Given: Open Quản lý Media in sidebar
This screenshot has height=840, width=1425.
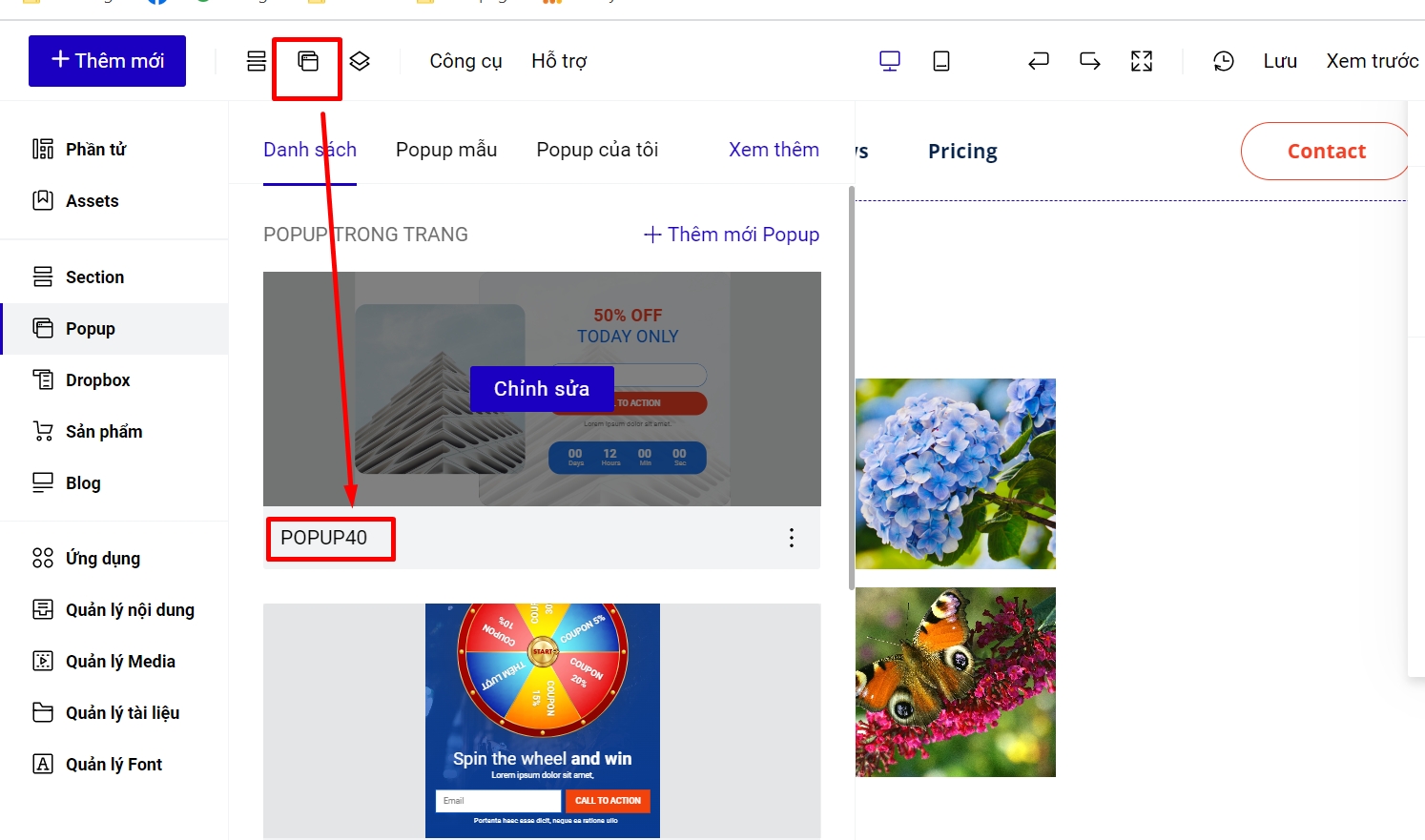Looking at the screenshot, I should point(120,662).
